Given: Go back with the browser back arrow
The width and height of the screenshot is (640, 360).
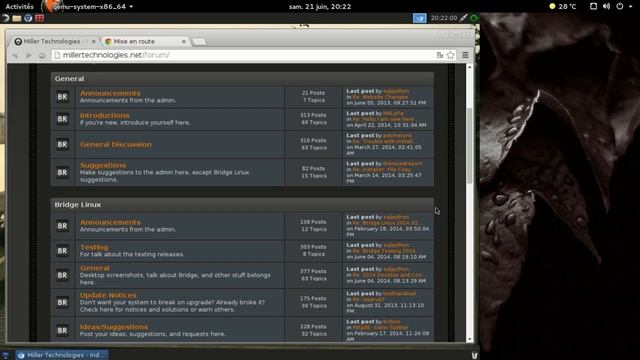Looking at the screenshot, I should (16, 55).
